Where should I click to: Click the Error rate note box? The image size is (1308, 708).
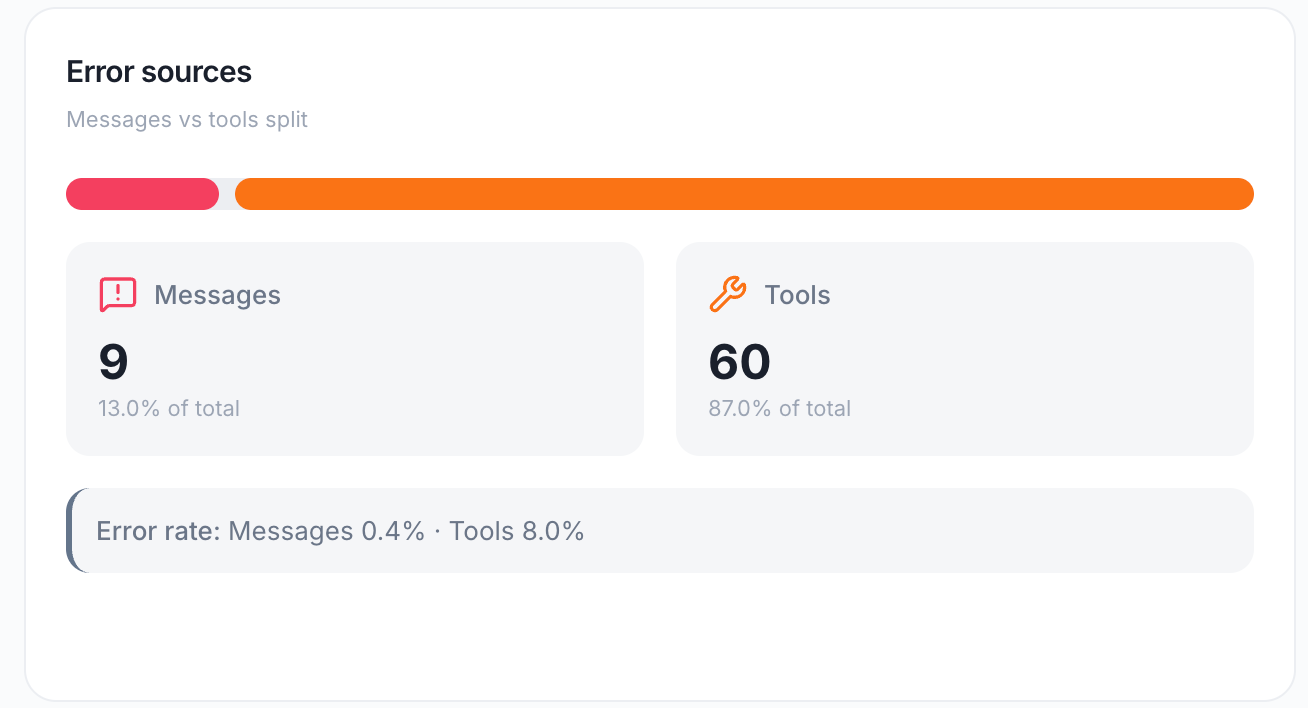[660, 531]
